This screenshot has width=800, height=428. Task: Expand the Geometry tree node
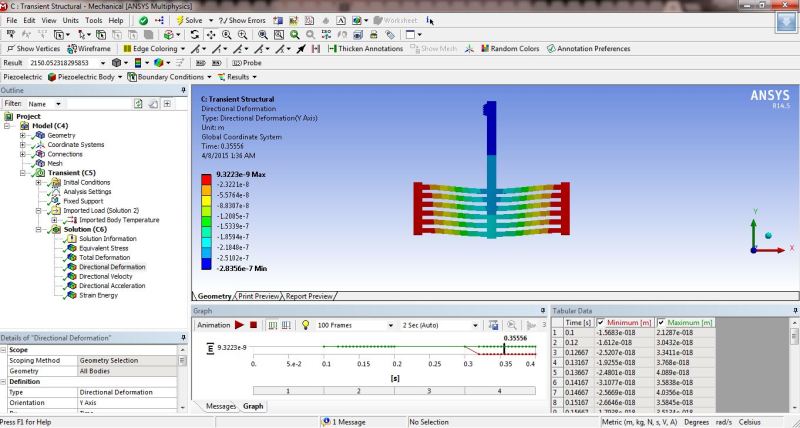[x=22, y=135]
